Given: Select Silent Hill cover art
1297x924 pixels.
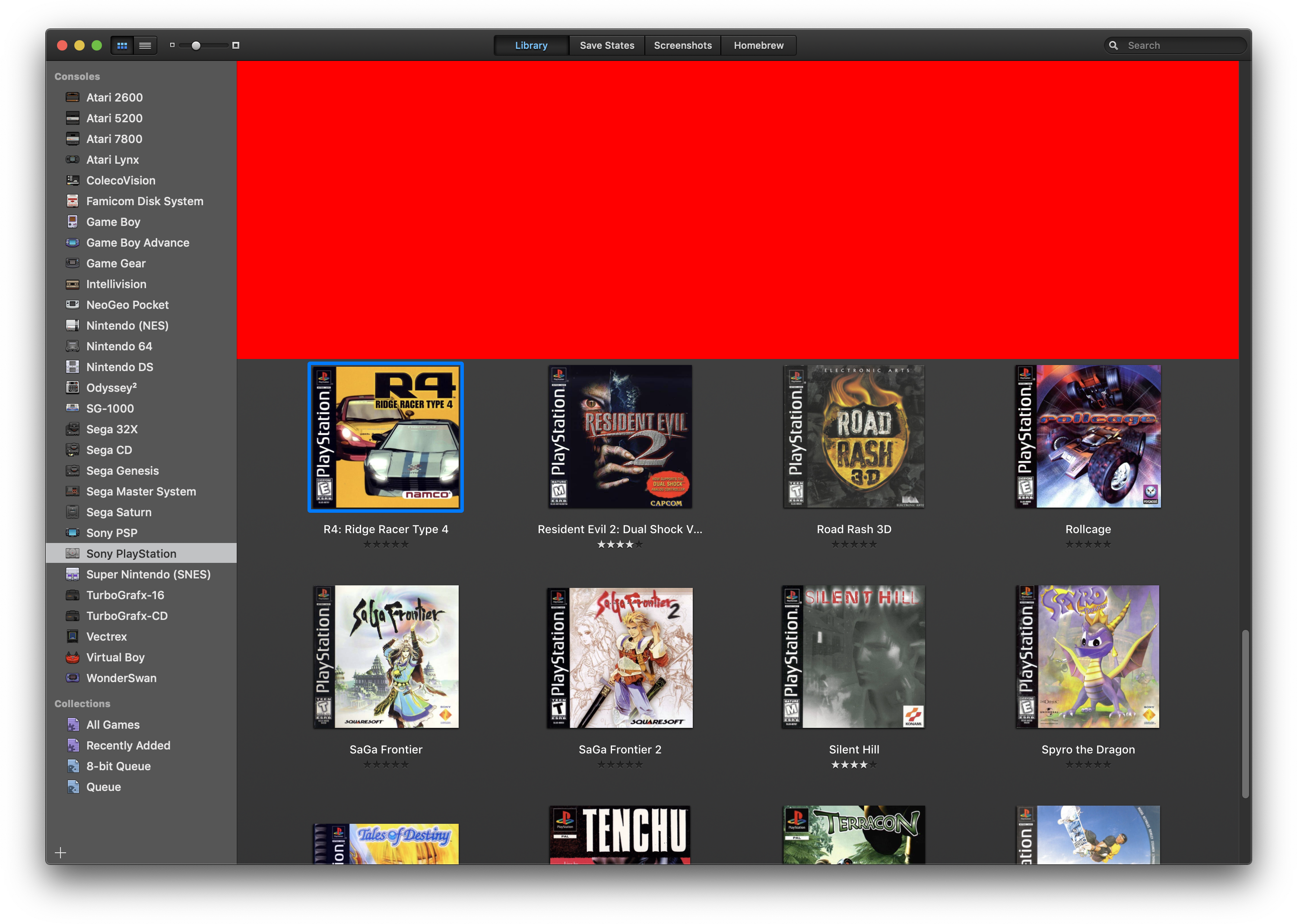Looking at the screenshot, I should tap(854, 657).
